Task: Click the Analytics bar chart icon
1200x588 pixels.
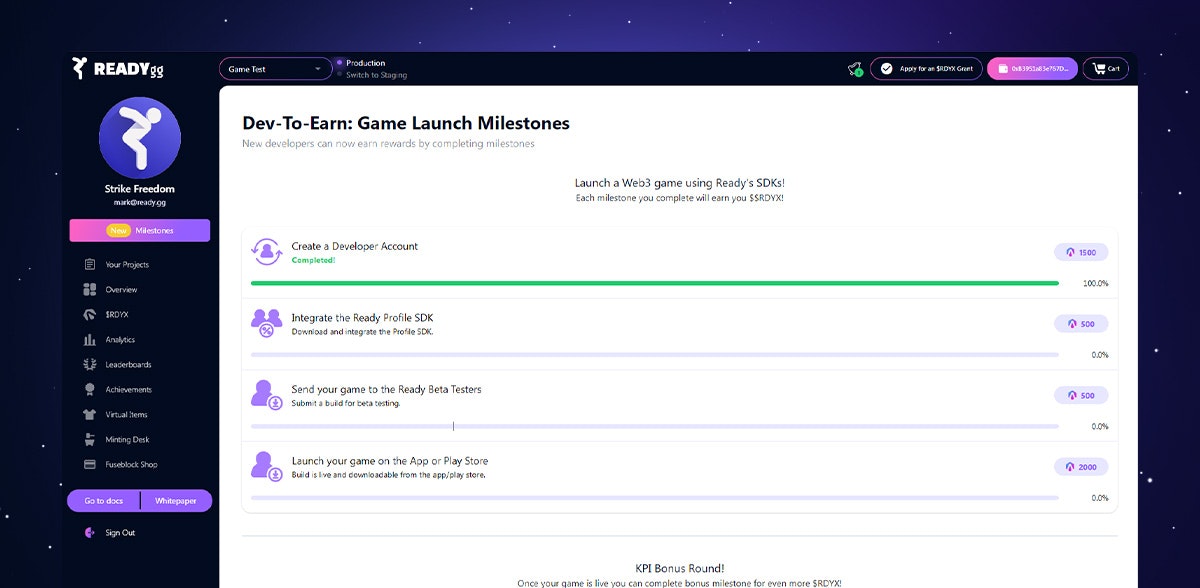Action: coord(90,340)
